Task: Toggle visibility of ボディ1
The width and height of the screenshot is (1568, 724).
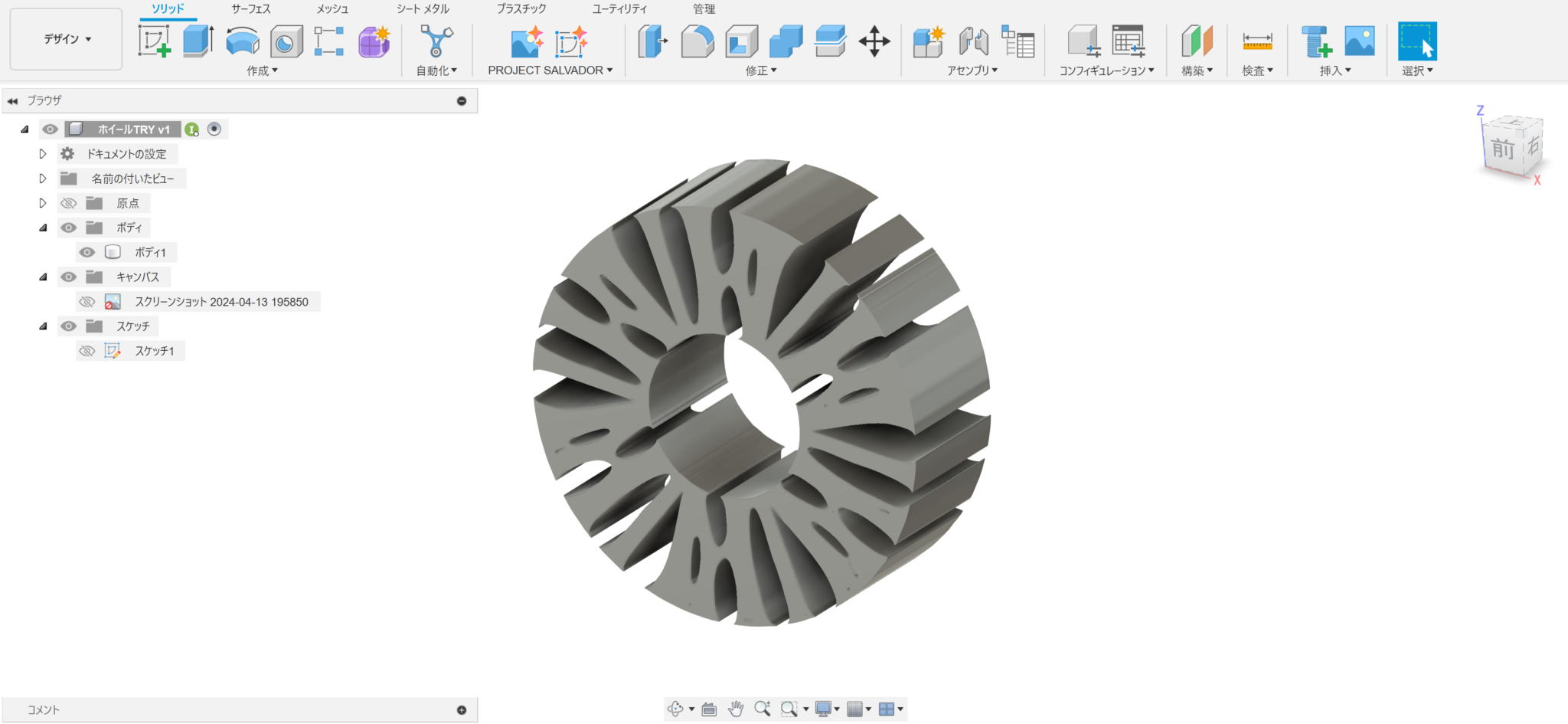Action: [87, 251]
